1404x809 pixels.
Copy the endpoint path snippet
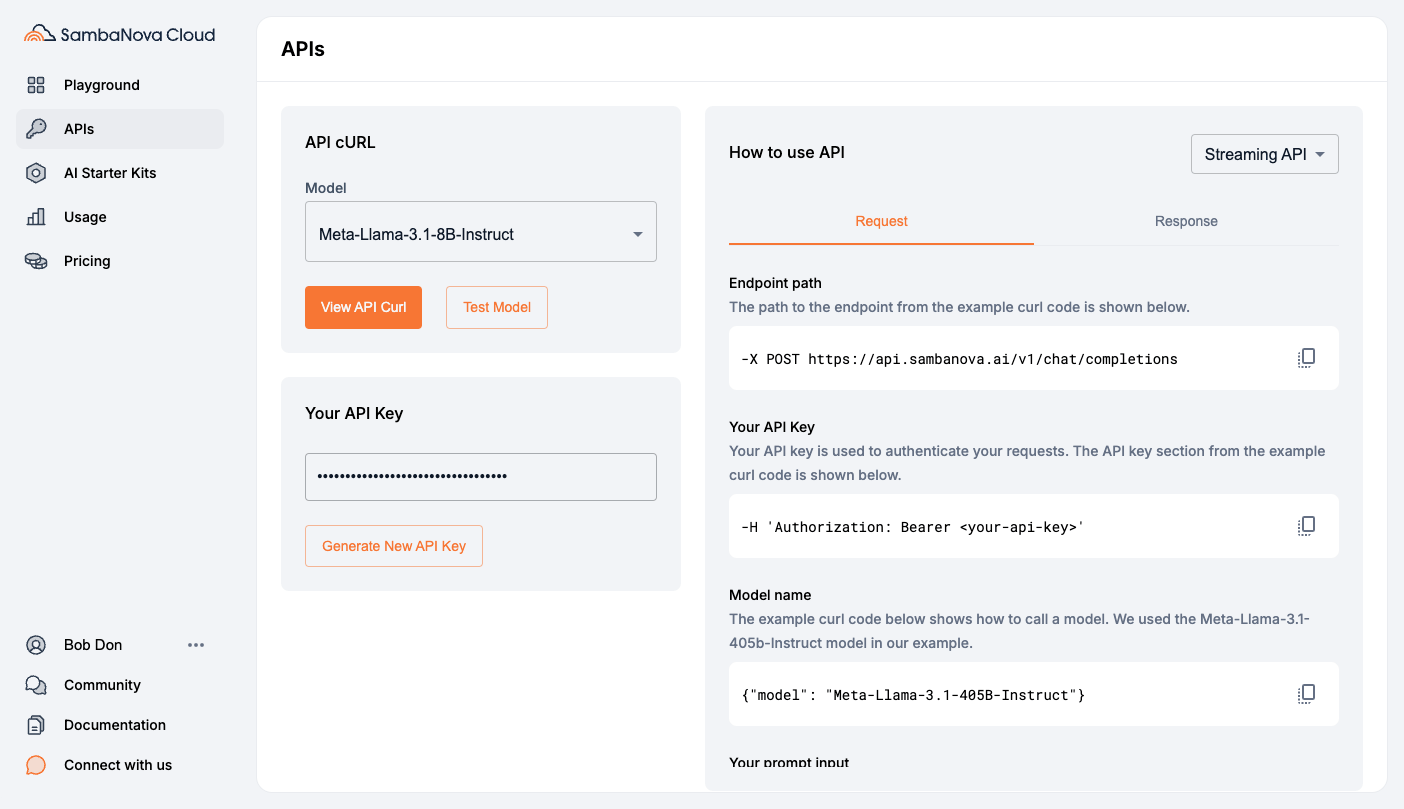tap(1305, 357)
